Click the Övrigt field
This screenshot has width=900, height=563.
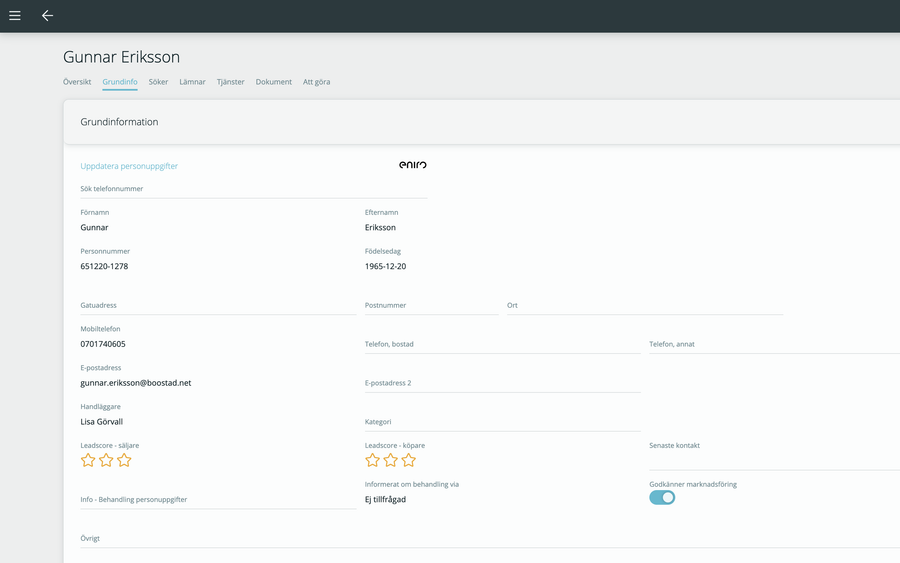(x=490, y=538)
